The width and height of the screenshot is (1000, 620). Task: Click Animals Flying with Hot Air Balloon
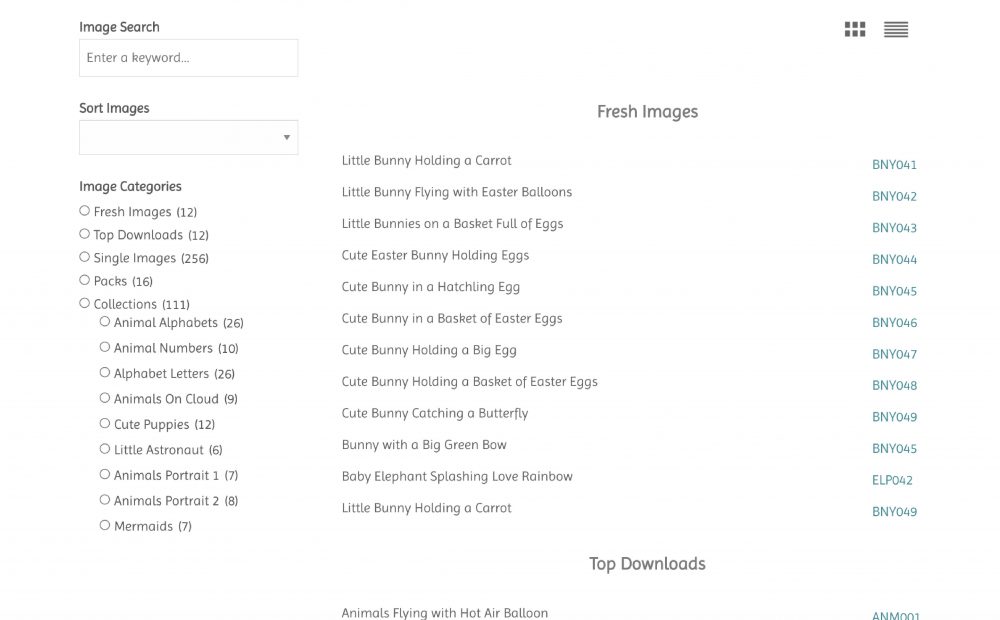[445, 613]
